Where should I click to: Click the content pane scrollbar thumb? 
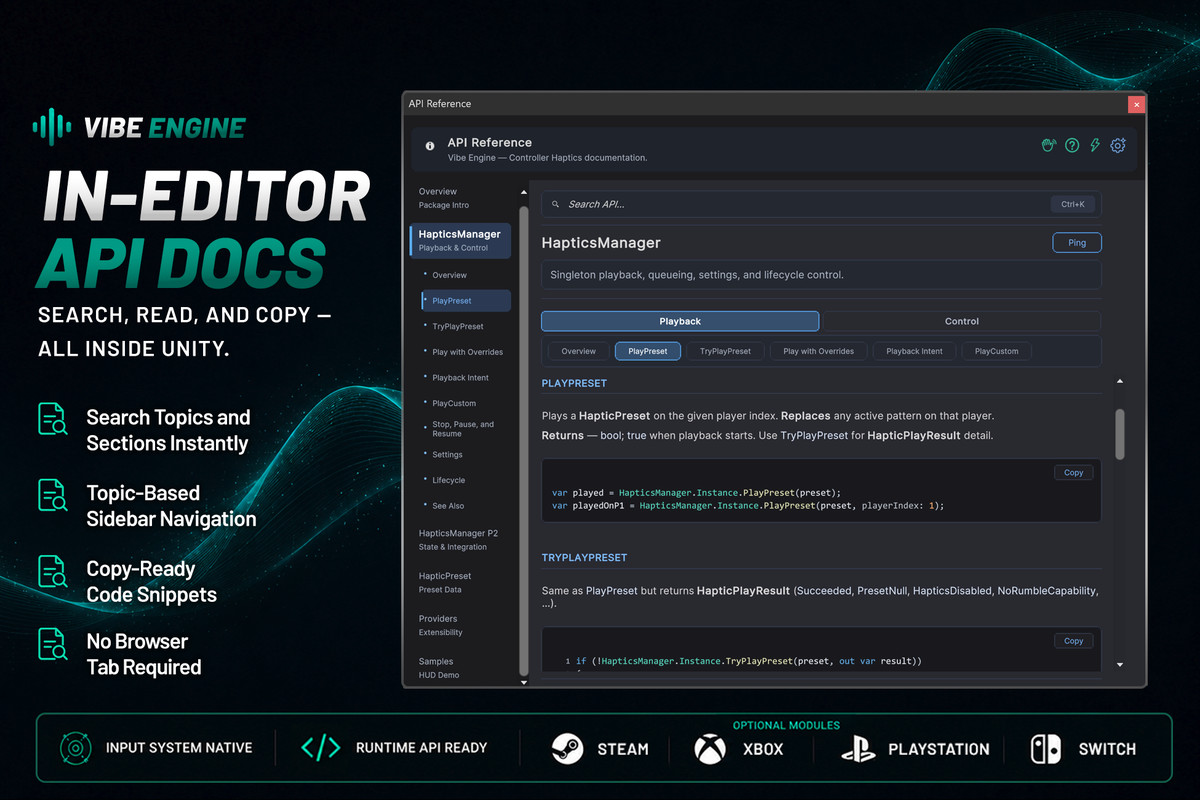[1119, 435]
